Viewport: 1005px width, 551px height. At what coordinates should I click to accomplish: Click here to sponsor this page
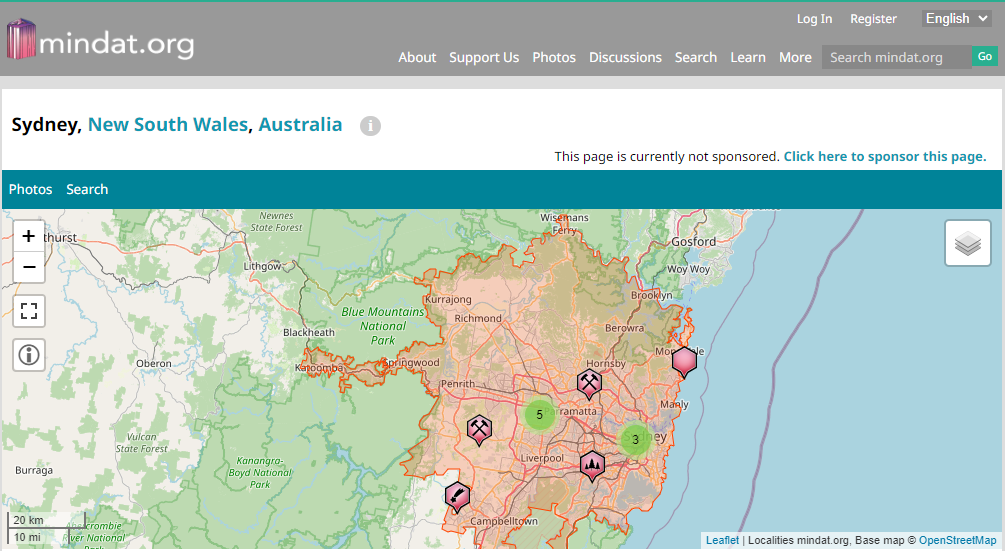click(x=884, y=156)
